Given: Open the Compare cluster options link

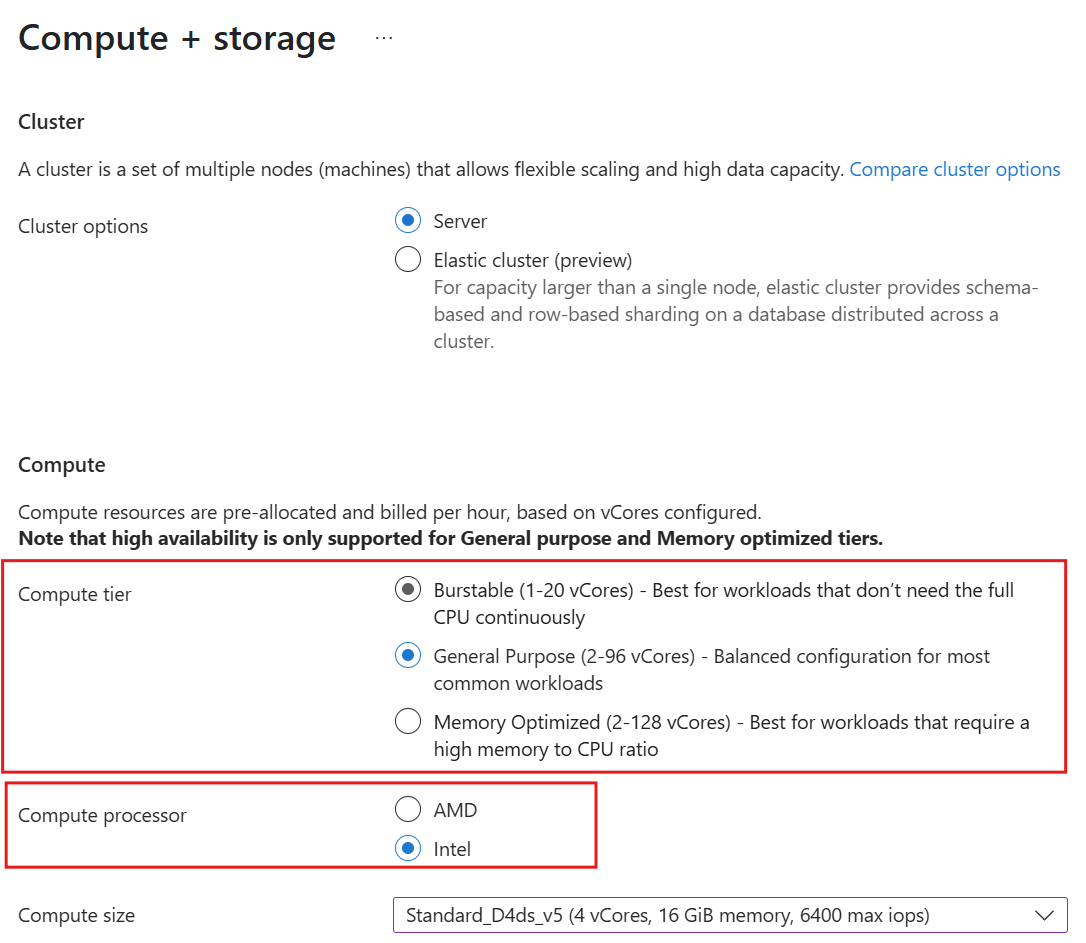Looking at the screenshot, I should coord(954,170).
